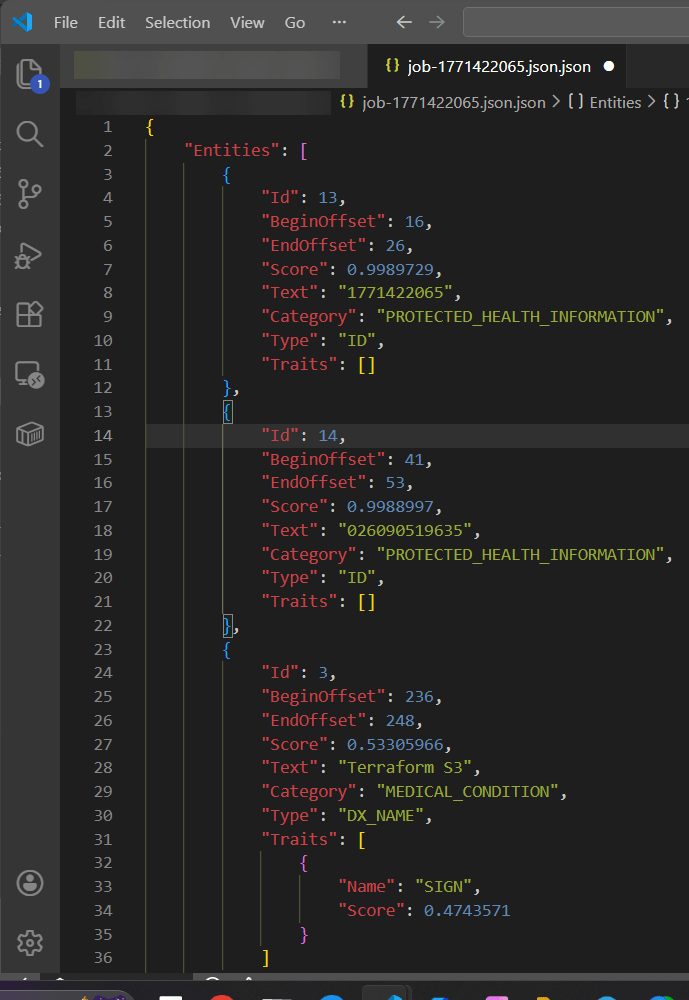Click the Accounts icon
Screen dimensions: 689x1000
click(30, 882)
